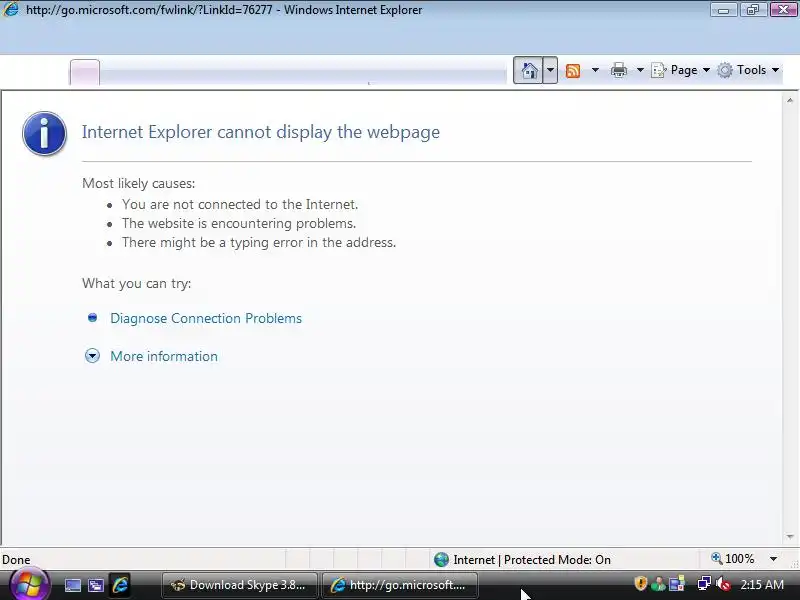
Task: Click Show Desktop quick launch icon
Action: [x=72, y=585]
